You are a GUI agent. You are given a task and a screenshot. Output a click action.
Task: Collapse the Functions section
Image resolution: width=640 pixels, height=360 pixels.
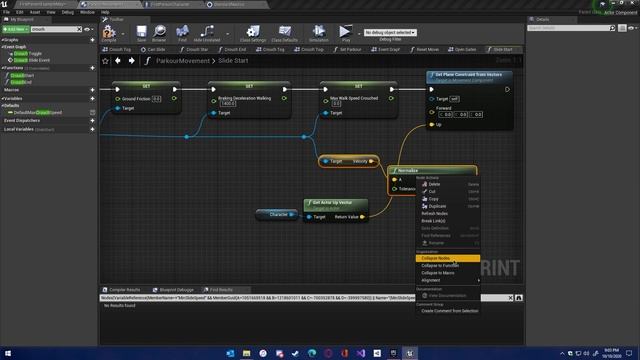[2, 68]
